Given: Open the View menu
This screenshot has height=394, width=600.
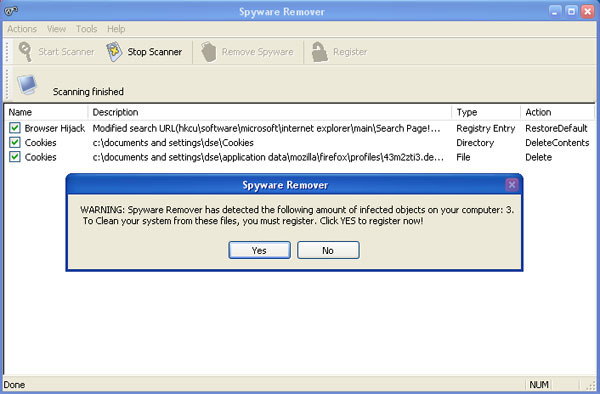Looking at the screenshot, I should pyautogui.click(x=56, y=29).
